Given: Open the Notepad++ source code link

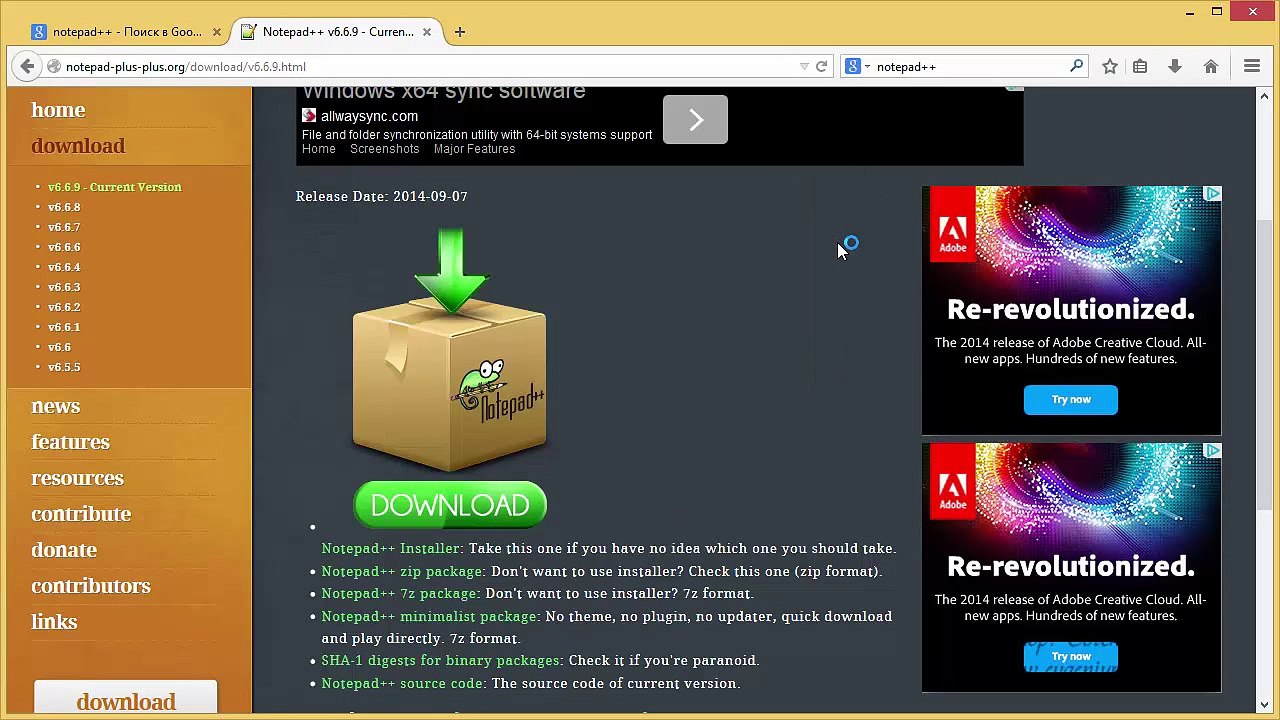Looking at the screenshot, I should pyautogui.click(x=403, y=683).
